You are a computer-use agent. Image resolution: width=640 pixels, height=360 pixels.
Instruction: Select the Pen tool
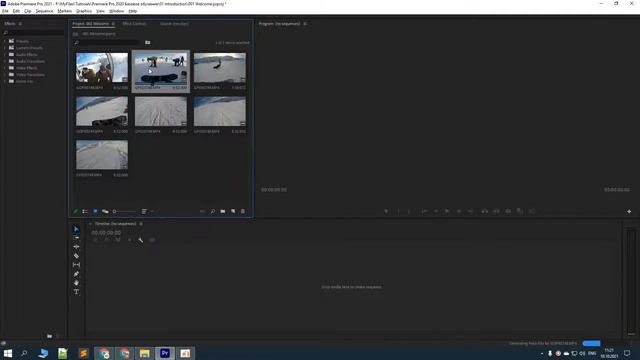tap(76, 274)
